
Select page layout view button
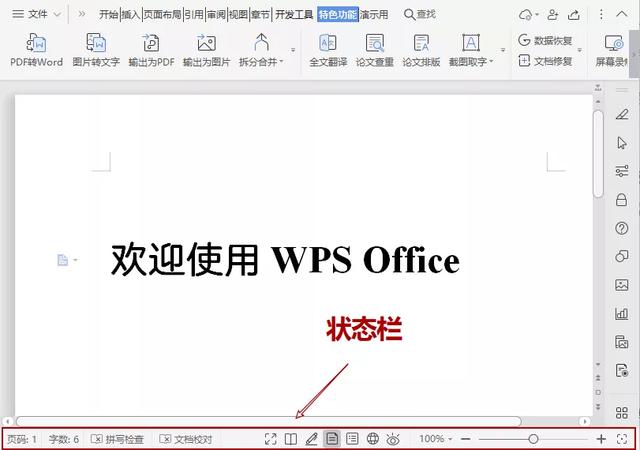click(x=332, y=439)
